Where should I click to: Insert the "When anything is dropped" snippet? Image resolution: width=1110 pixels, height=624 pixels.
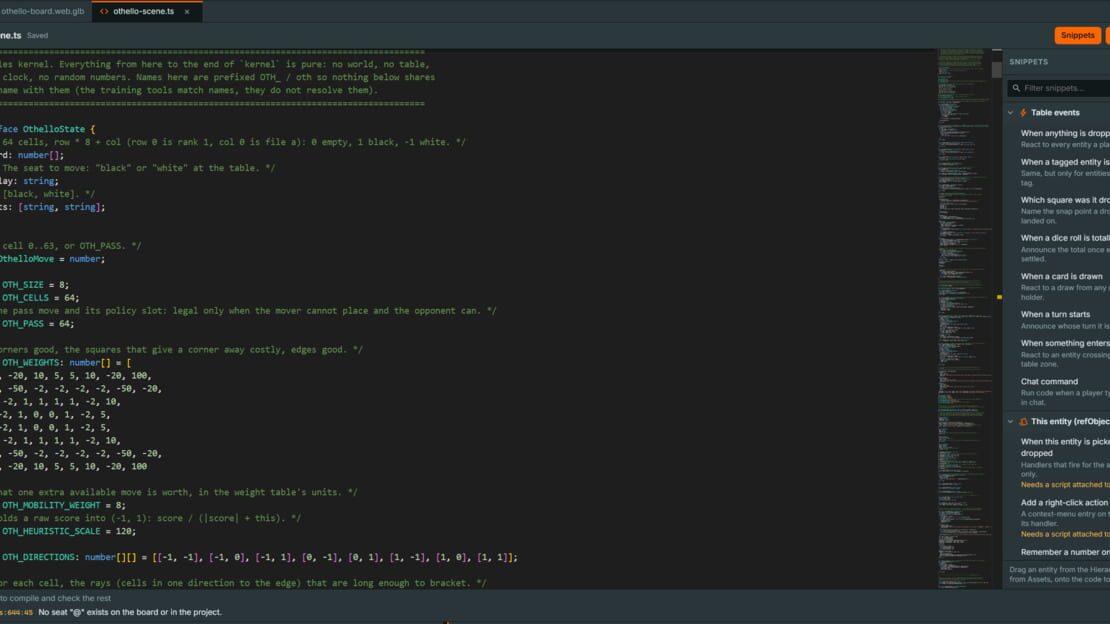click(1065, 138)
